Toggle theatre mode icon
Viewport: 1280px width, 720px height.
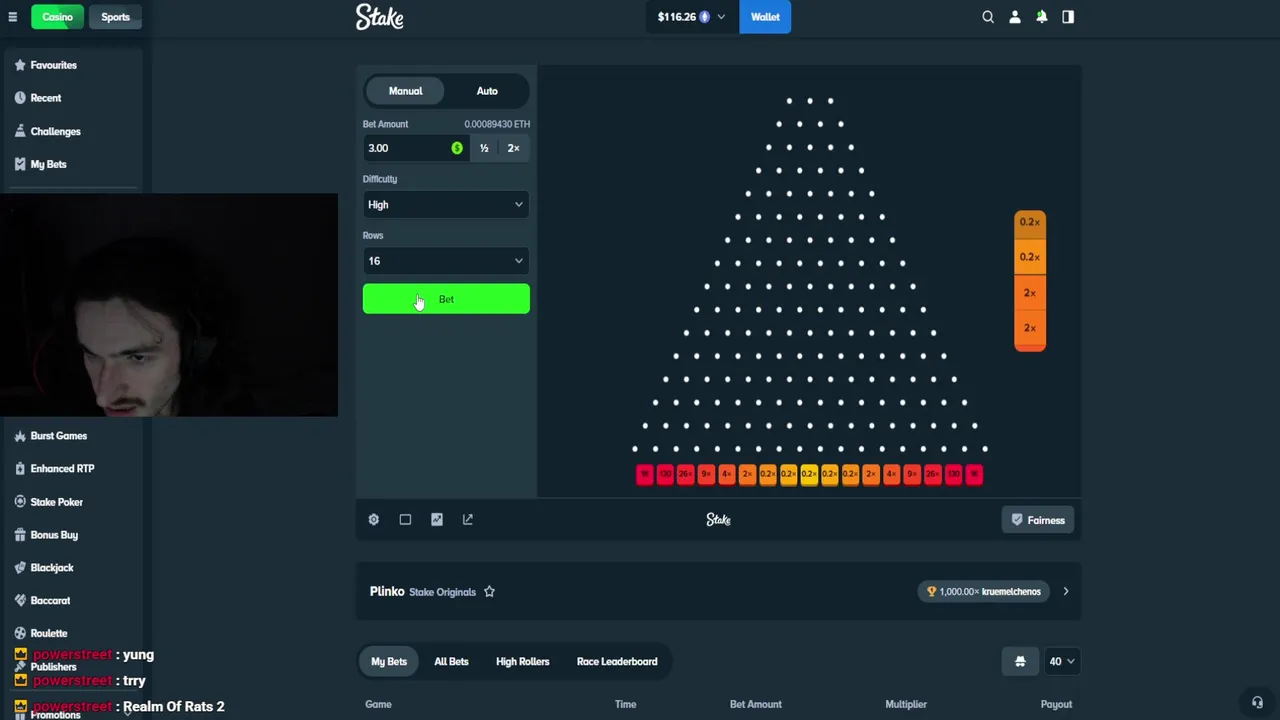(x=405, y=520)
